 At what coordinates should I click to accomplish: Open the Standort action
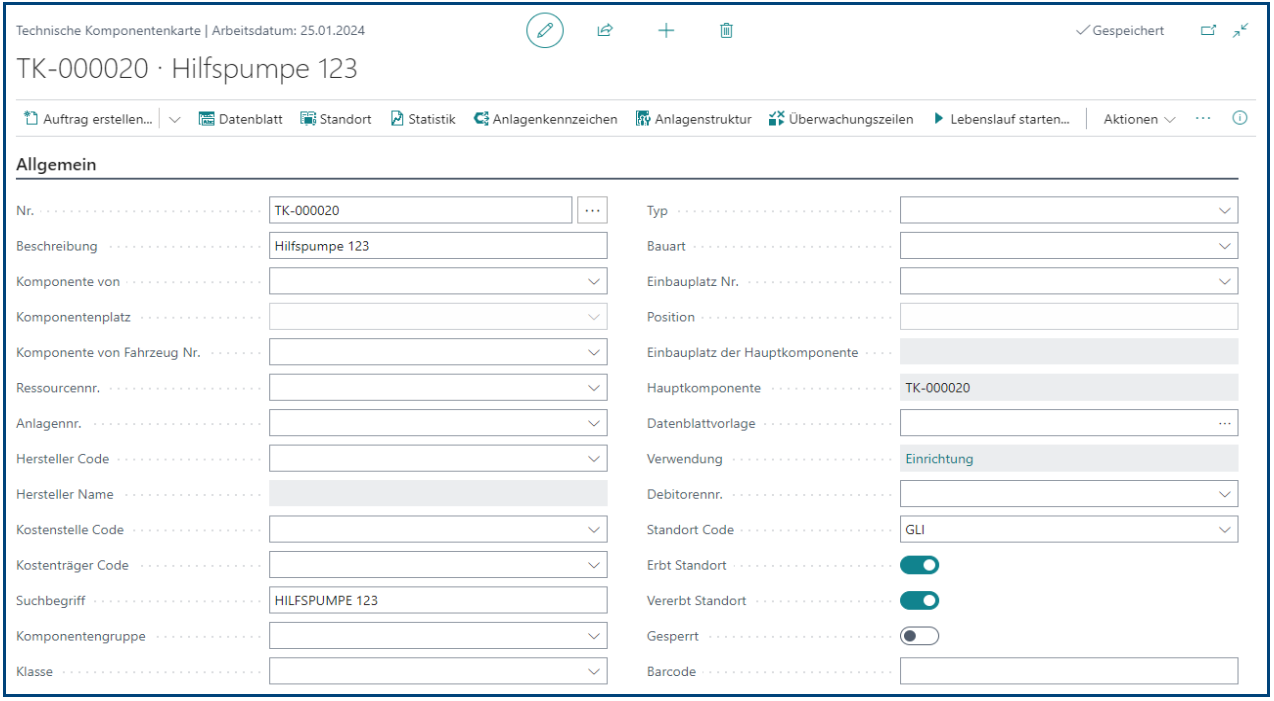335,119
